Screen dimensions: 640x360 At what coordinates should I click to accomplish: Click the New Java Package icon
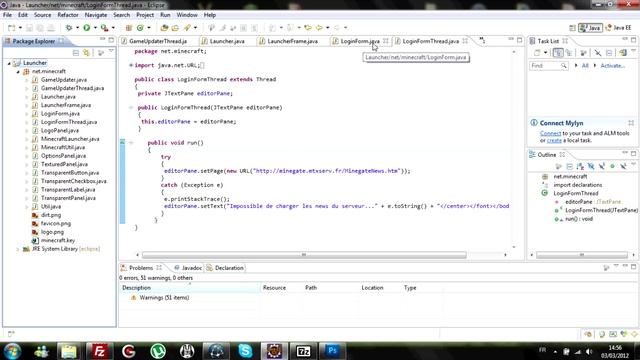129,28
